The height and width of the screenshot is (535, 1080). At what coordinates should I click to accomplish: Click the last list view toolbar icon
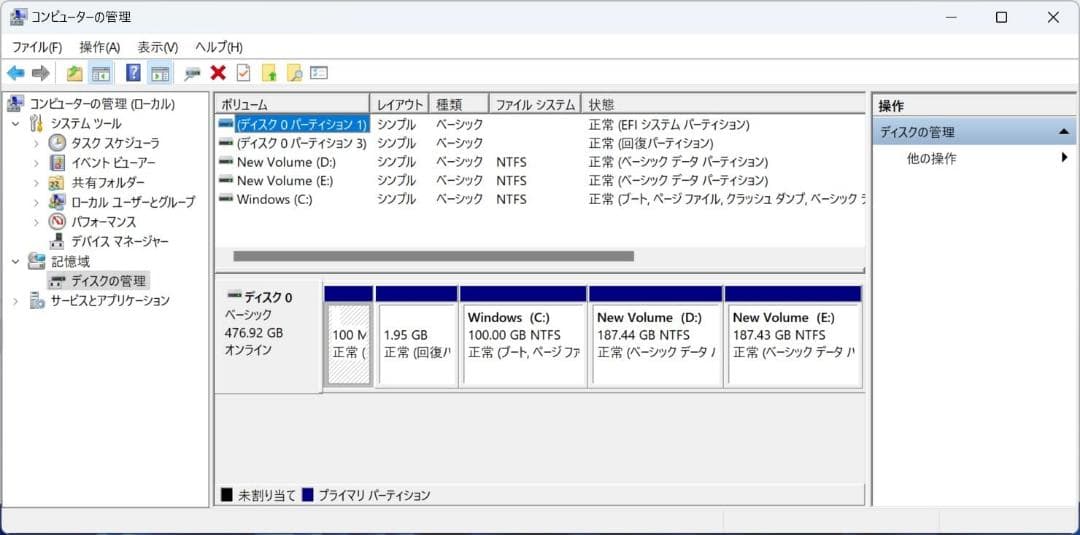coord(319,73)
